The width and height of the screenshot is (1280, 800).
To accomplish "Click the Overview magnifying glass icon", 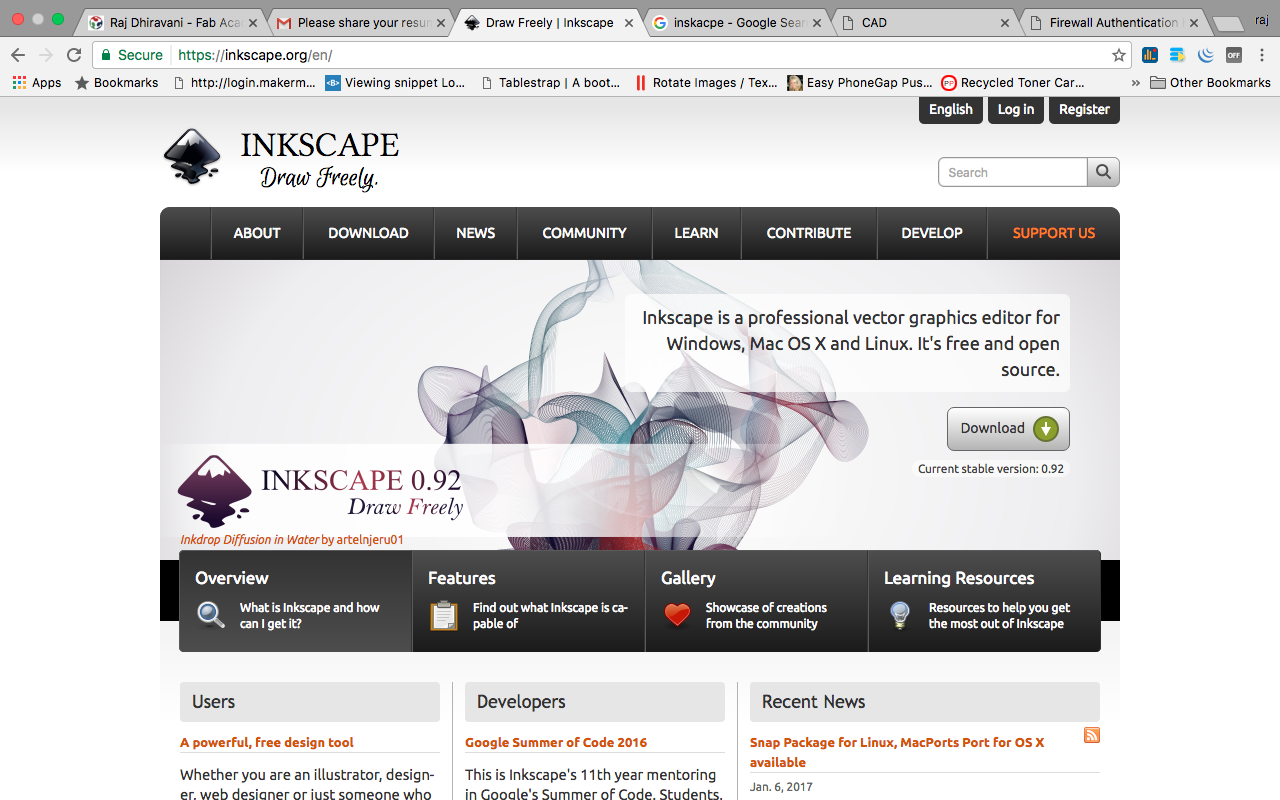I will click(211, 615).
